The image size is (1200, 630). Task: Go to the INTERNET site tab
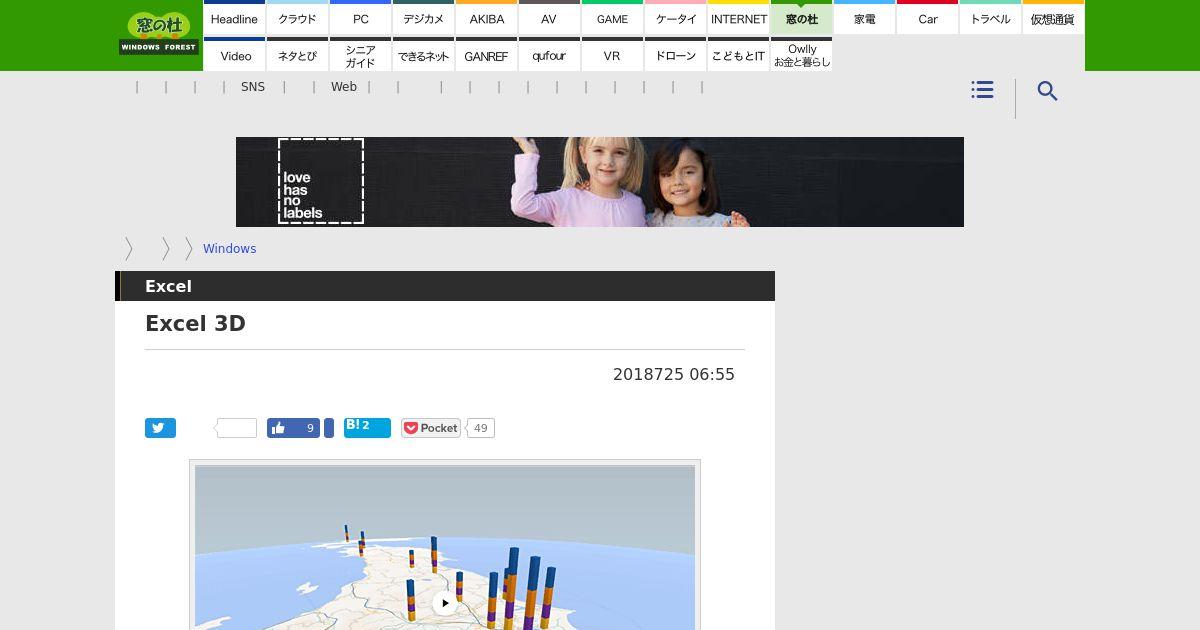(738, 18)
